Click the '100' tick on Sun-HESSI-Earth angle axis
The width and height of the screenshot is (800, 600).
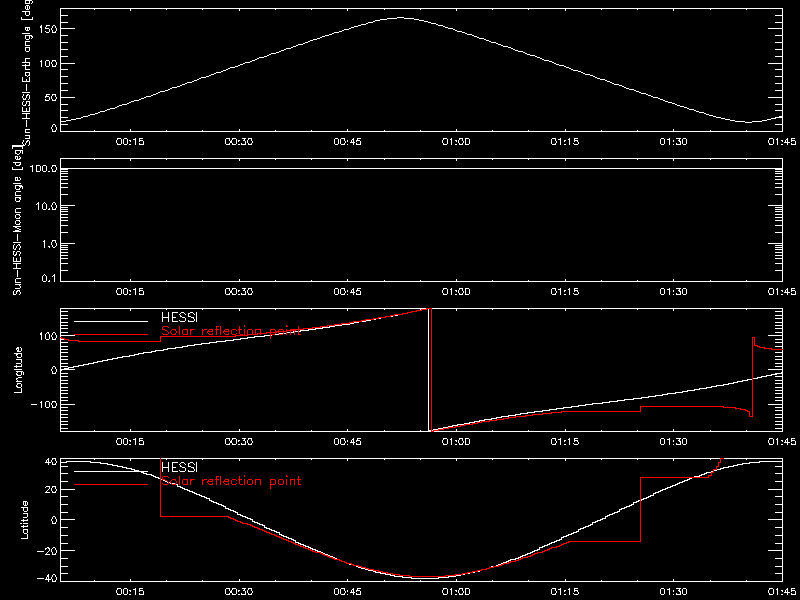click(47, 63)
